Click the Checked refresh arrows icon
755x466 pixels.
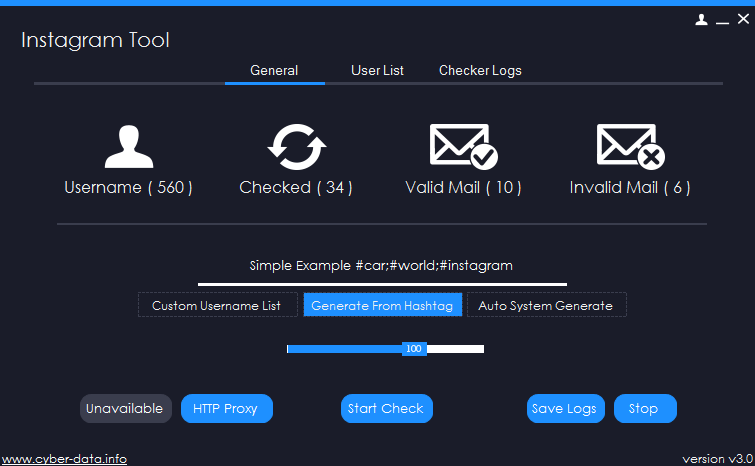point(296,146)
